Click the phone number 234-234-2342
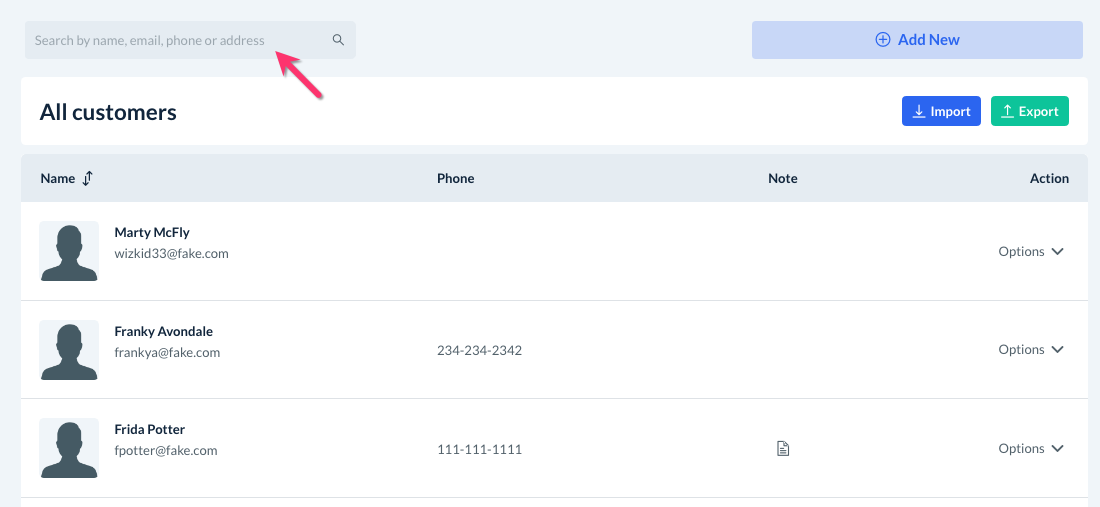This screenshot has height=507, width=1100. 479,351
